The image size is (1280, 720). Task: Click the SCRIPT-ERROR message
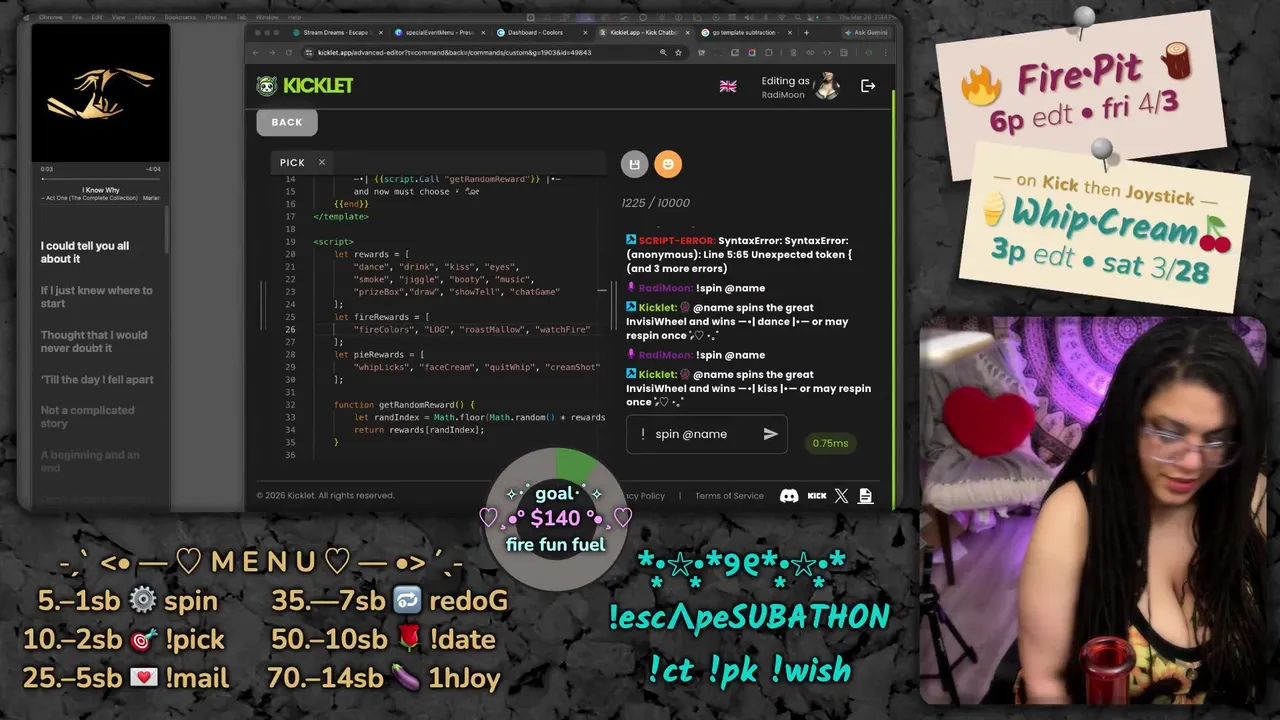(750, 254)
